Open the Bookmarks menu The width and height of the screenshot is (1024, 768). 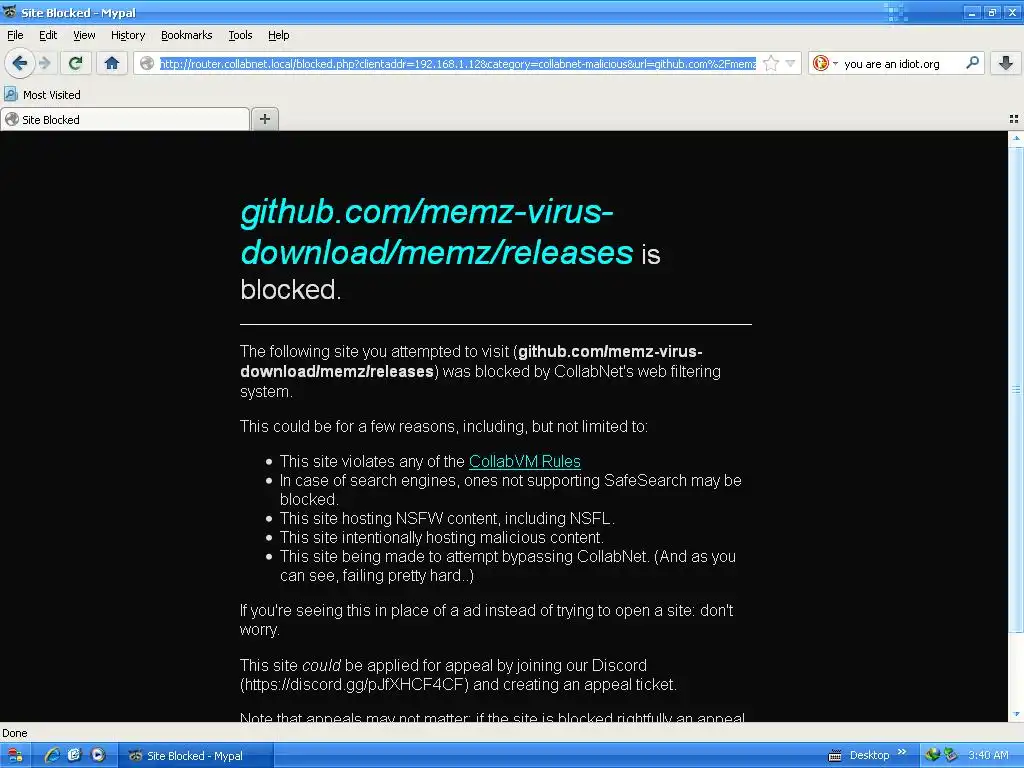click(186, 35)
